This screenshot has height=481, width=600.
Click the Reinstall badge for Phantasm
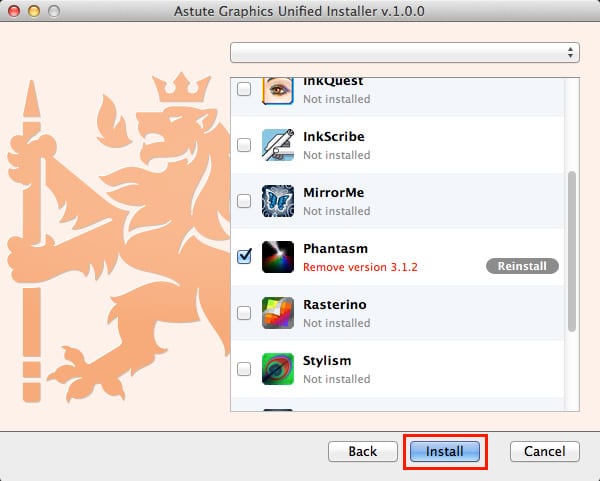tap(522, 266)
